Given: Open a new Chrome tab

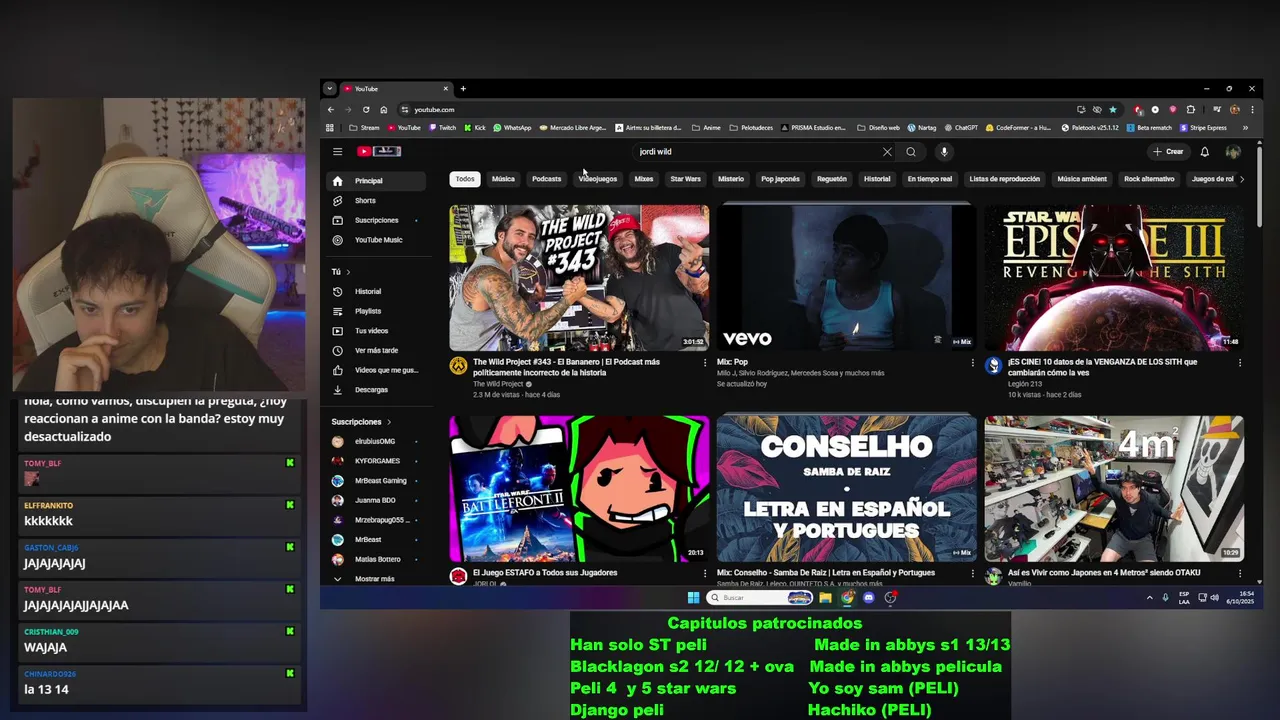Looking at the screenshot, I should [x=463, y=89].
